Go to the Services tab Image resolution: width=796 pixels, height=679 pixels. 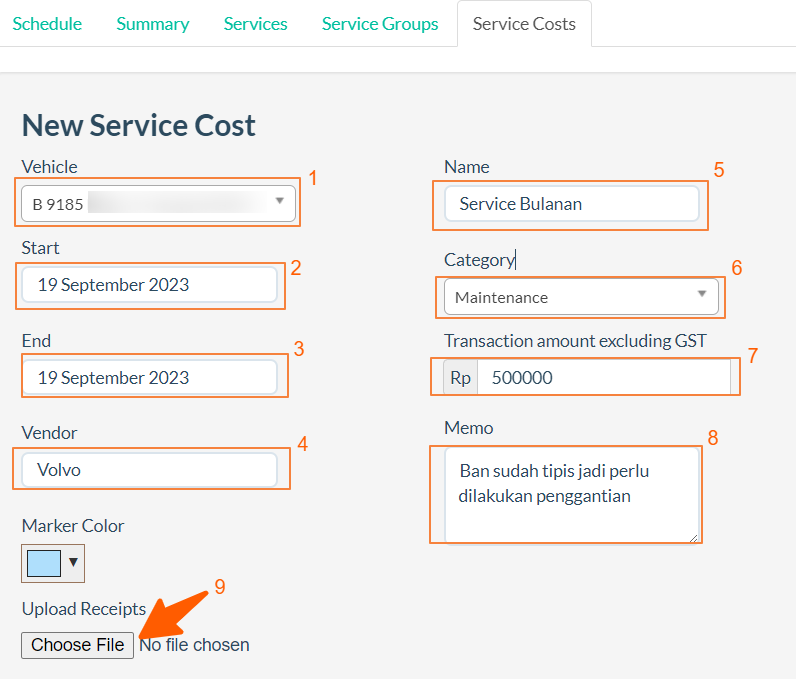click(x=255, y=24)
